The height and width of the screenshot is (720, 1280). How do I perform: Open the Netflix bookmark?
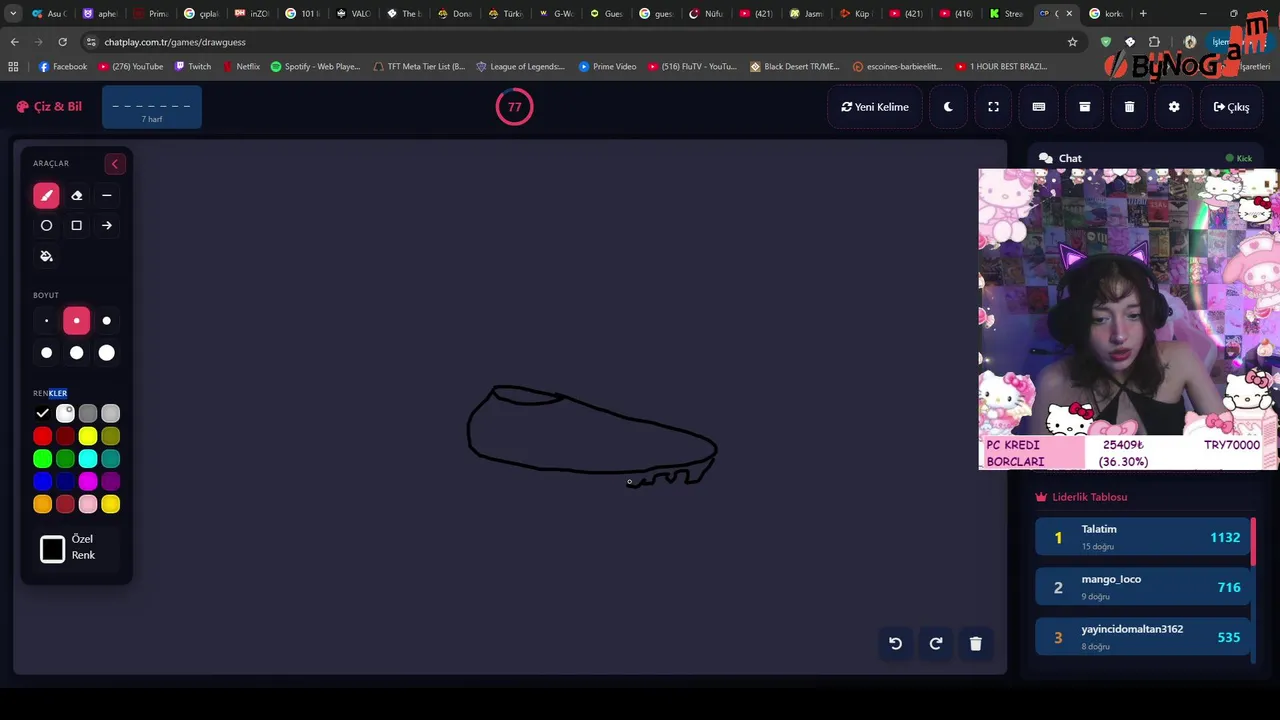pyautogui.click(x=241, y=66)
